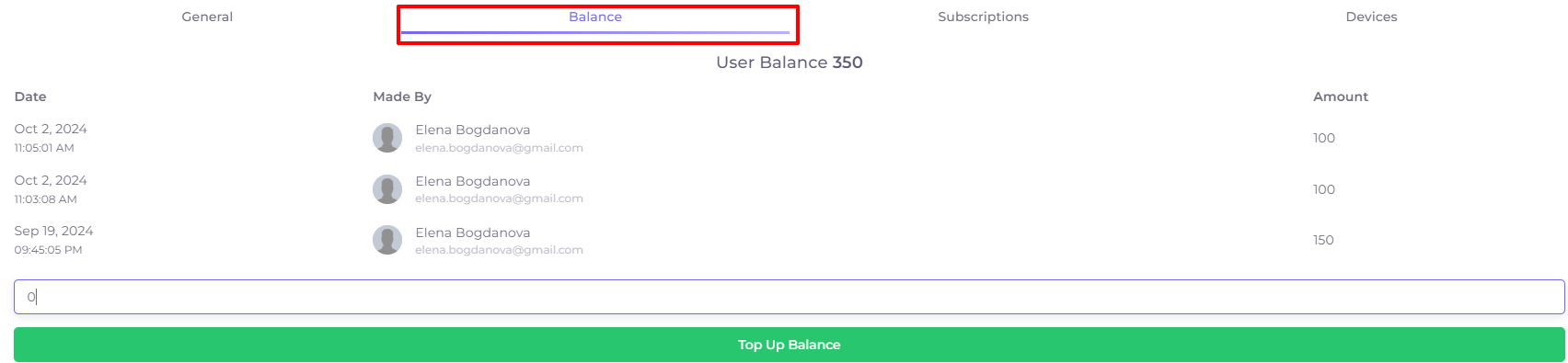The image size is (1568, 363).
Task: Click avatar in the 11:03:08 AM transaction row
Action: pos(387,189)
